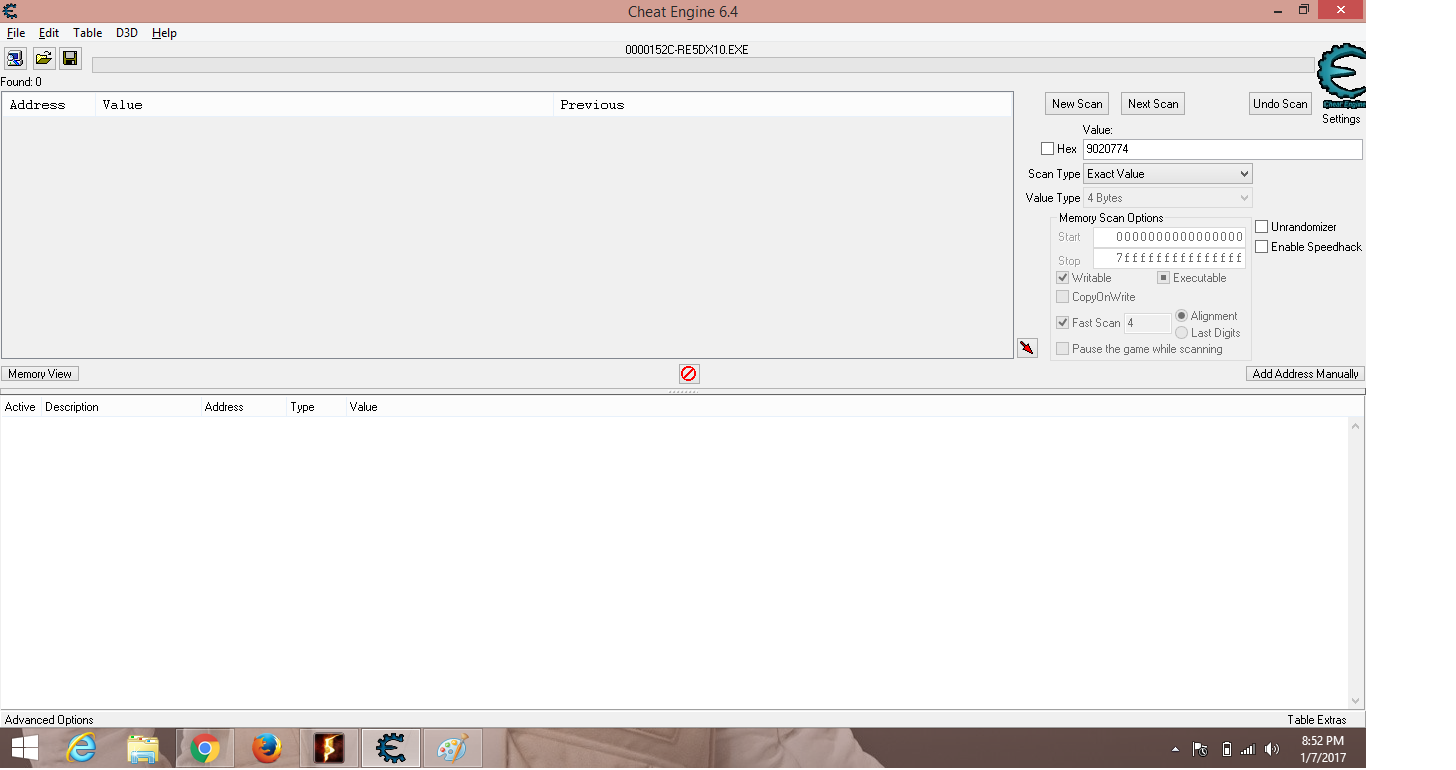Copy selected addresses with red arrow
Screen dimensions: 1456x770
[x=1027, y=348]
